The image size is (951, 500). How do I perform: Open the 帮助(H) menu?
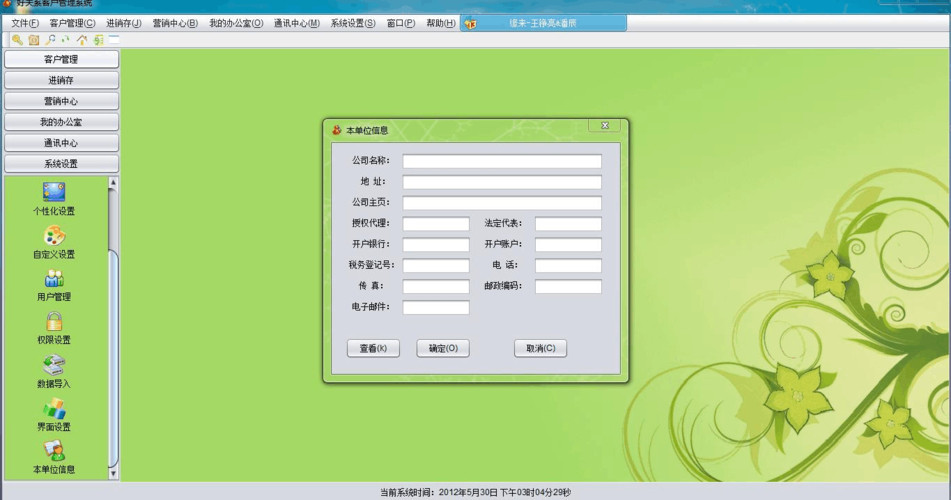[441, 23]
